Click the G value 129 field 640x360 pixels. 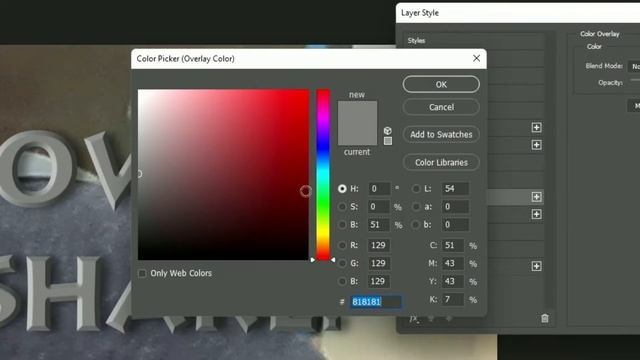tap(380, 263)
